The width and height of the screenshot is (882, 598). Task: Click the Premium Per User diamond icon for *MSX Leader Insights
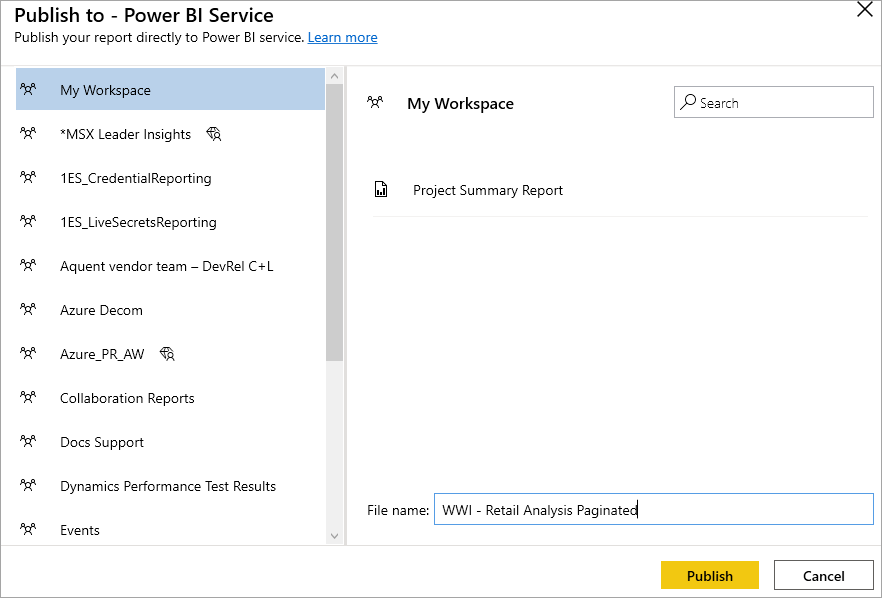[213, 133]
